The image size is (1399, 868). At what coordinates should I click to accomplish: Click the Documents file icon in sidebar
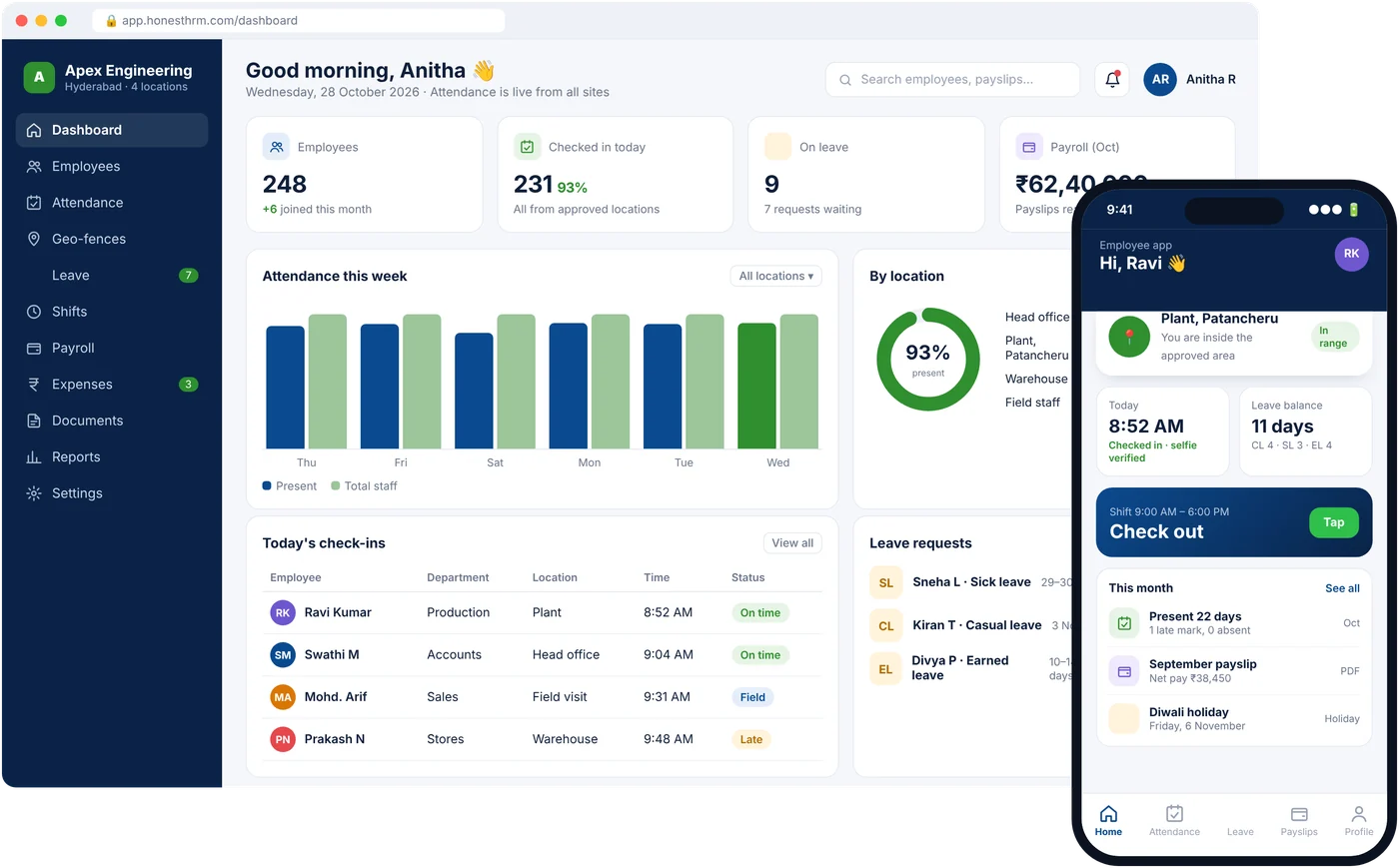(34, 421)
